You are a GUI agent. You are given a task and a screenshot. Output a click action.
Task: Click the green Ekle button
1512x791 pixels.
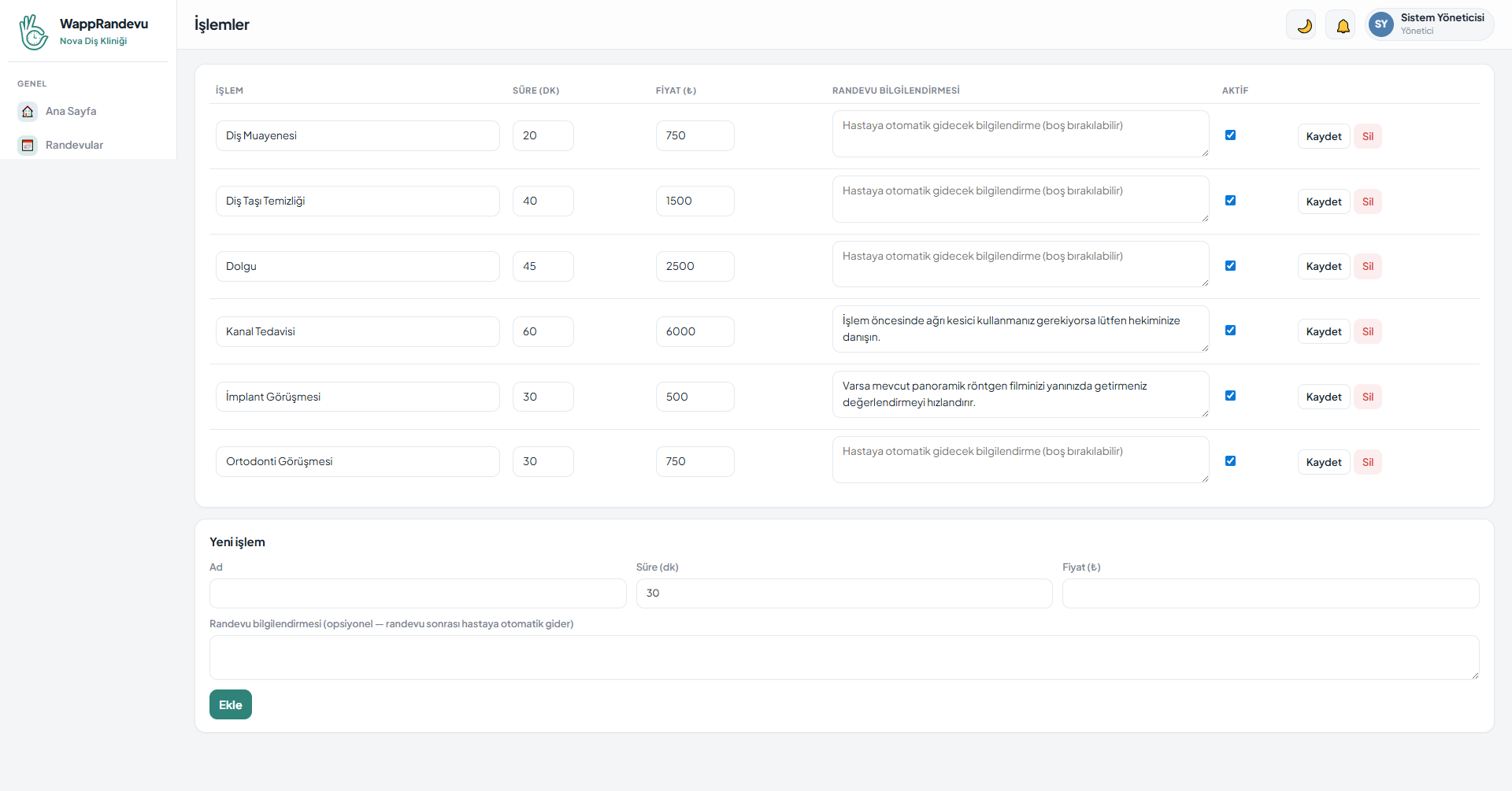[x=231, y=704]
